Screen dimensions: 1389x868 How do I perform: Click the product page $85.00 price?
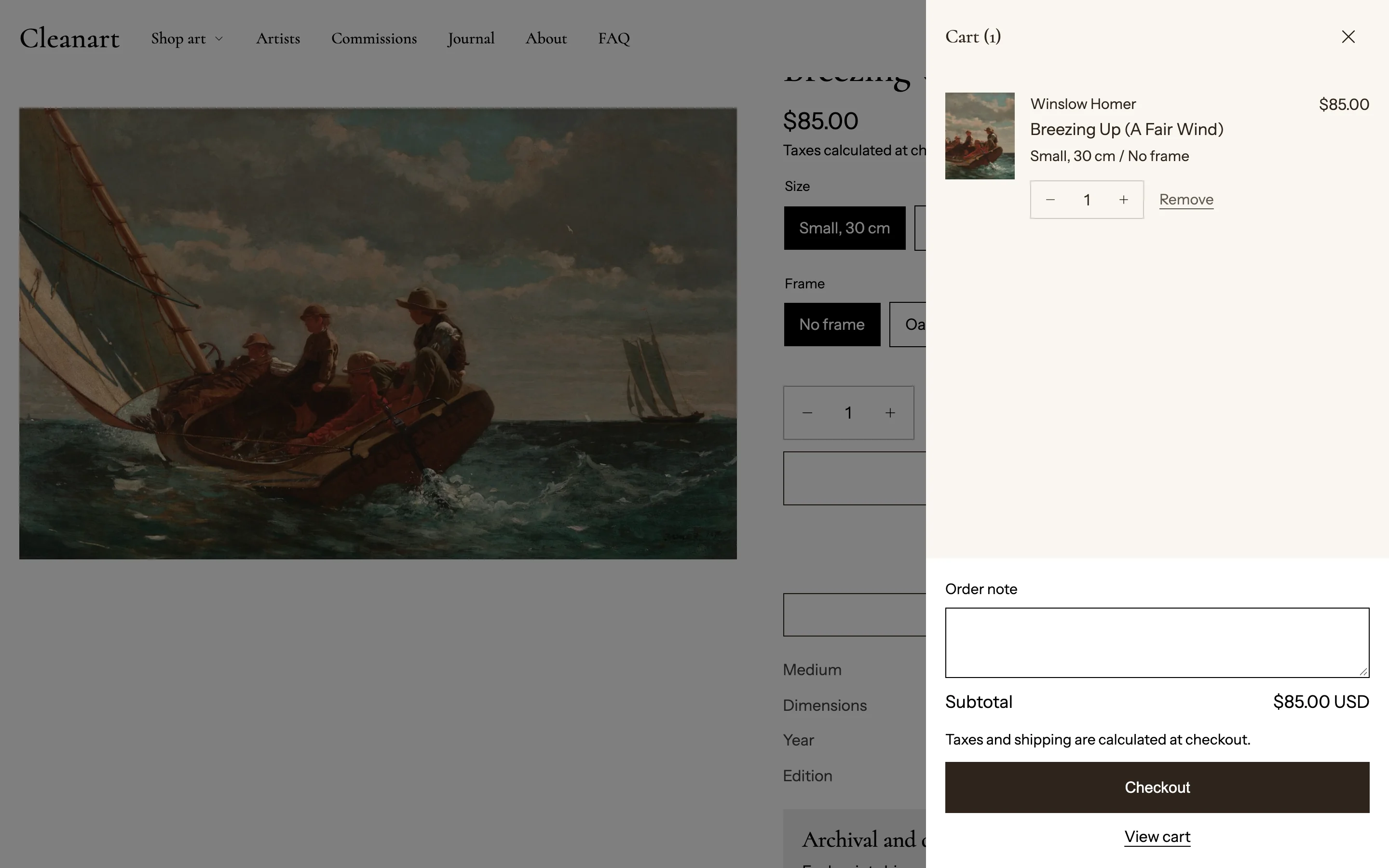click(x=820, y=121)
